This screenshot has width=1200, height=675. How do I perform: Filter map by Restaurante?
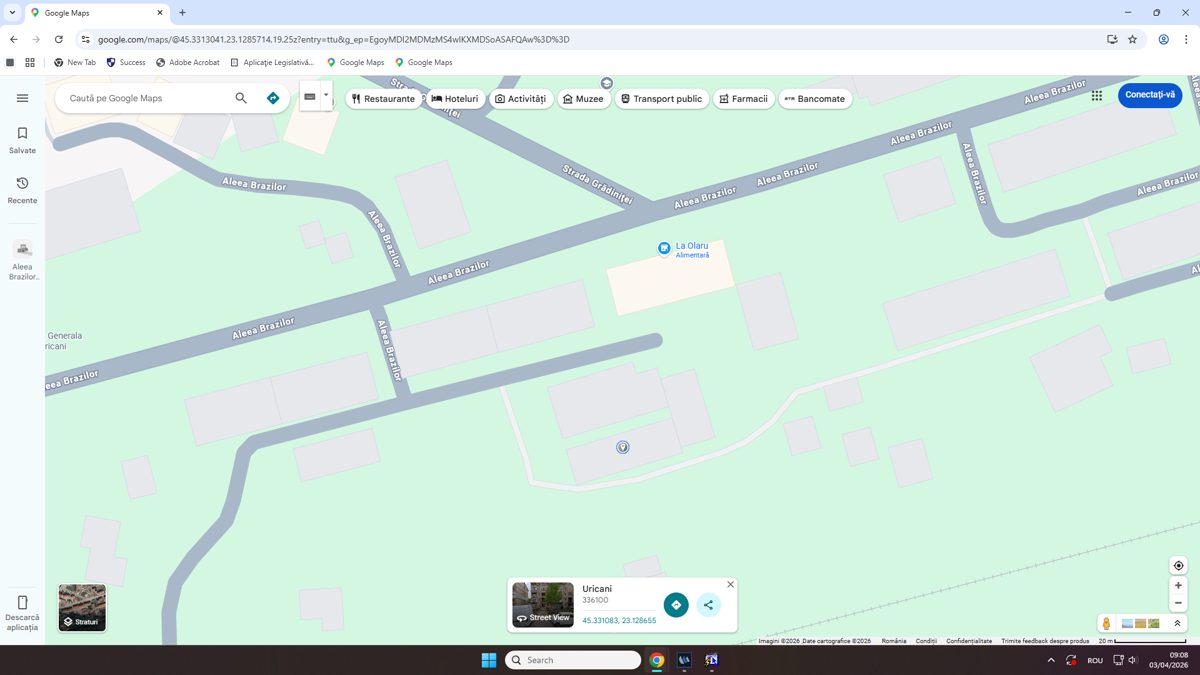tap(383, 99)
